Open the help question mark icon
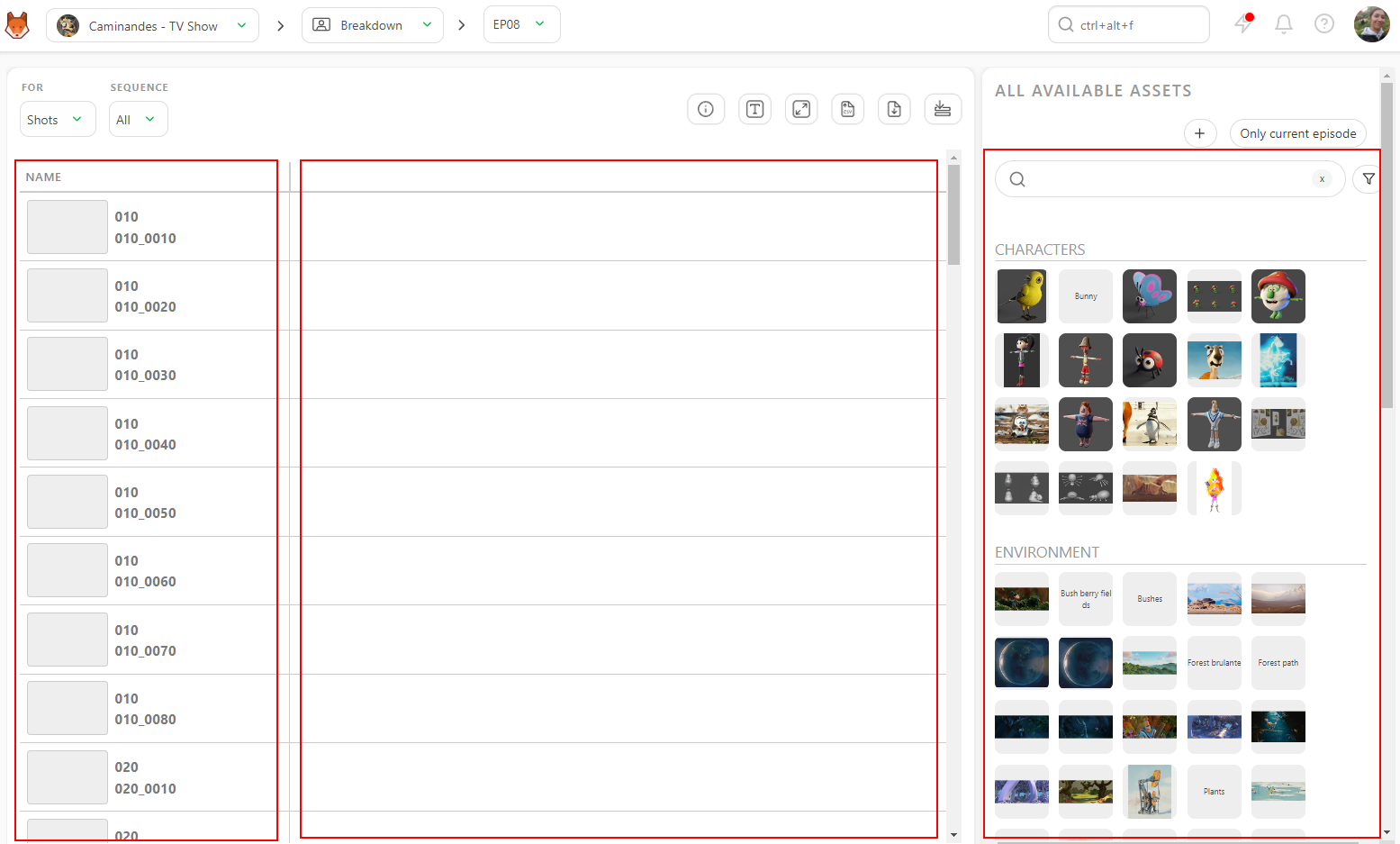1400x844 pixels. 1324,24
